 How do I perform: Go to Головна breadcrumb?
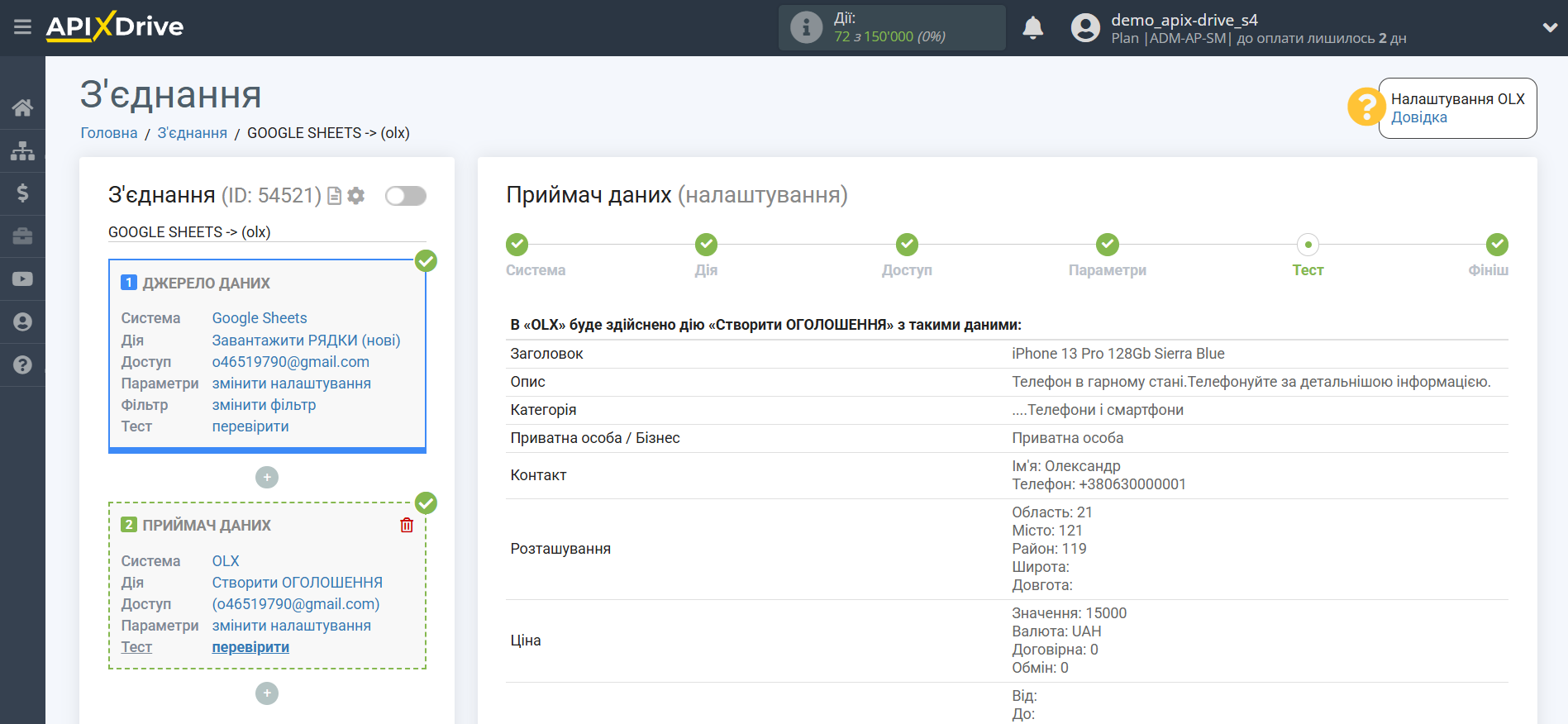pos(108,133)
